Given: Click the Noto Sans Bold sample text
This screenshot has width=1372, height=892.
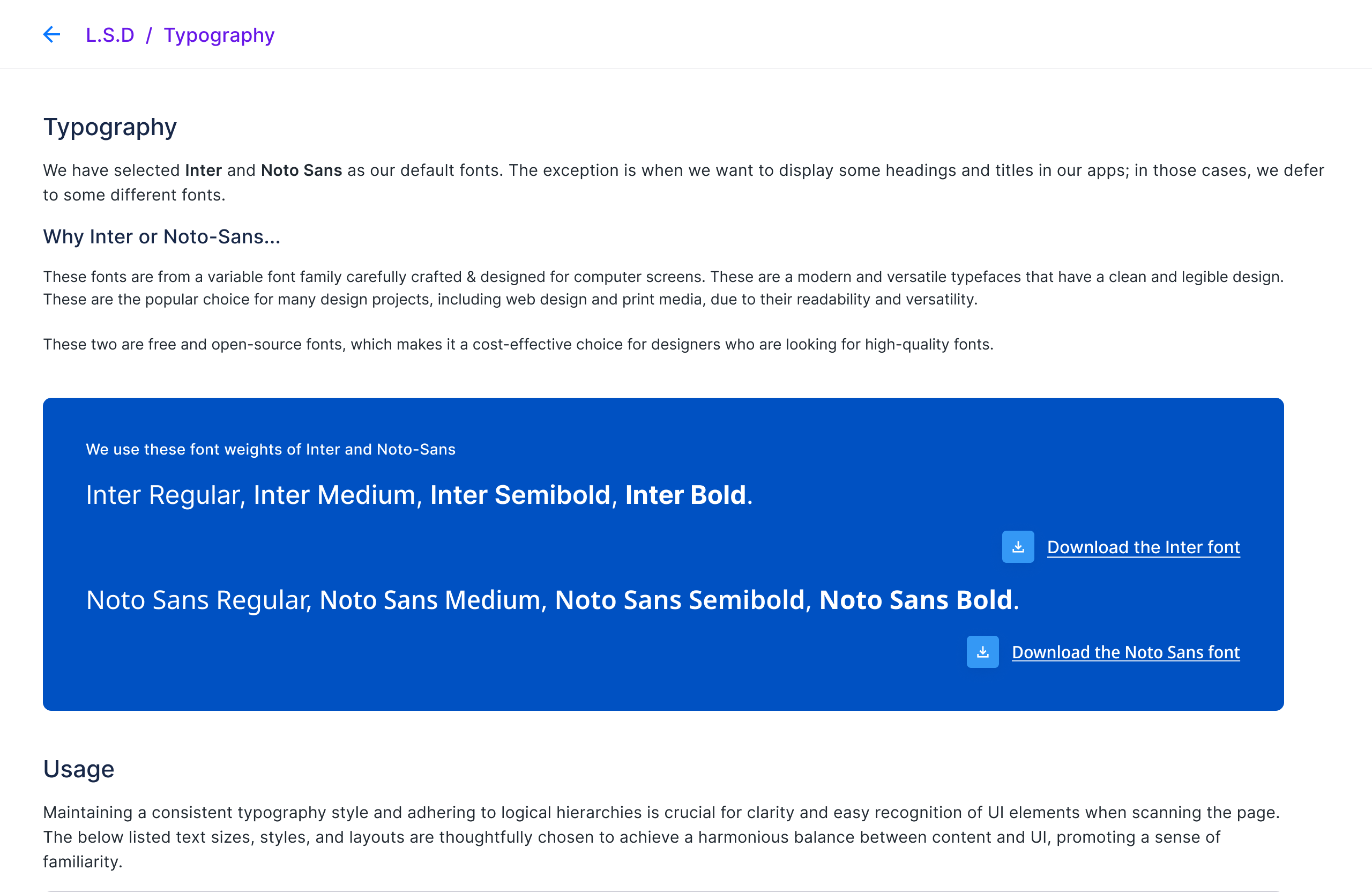Looking at the screenshot, I should coord(915,600).
